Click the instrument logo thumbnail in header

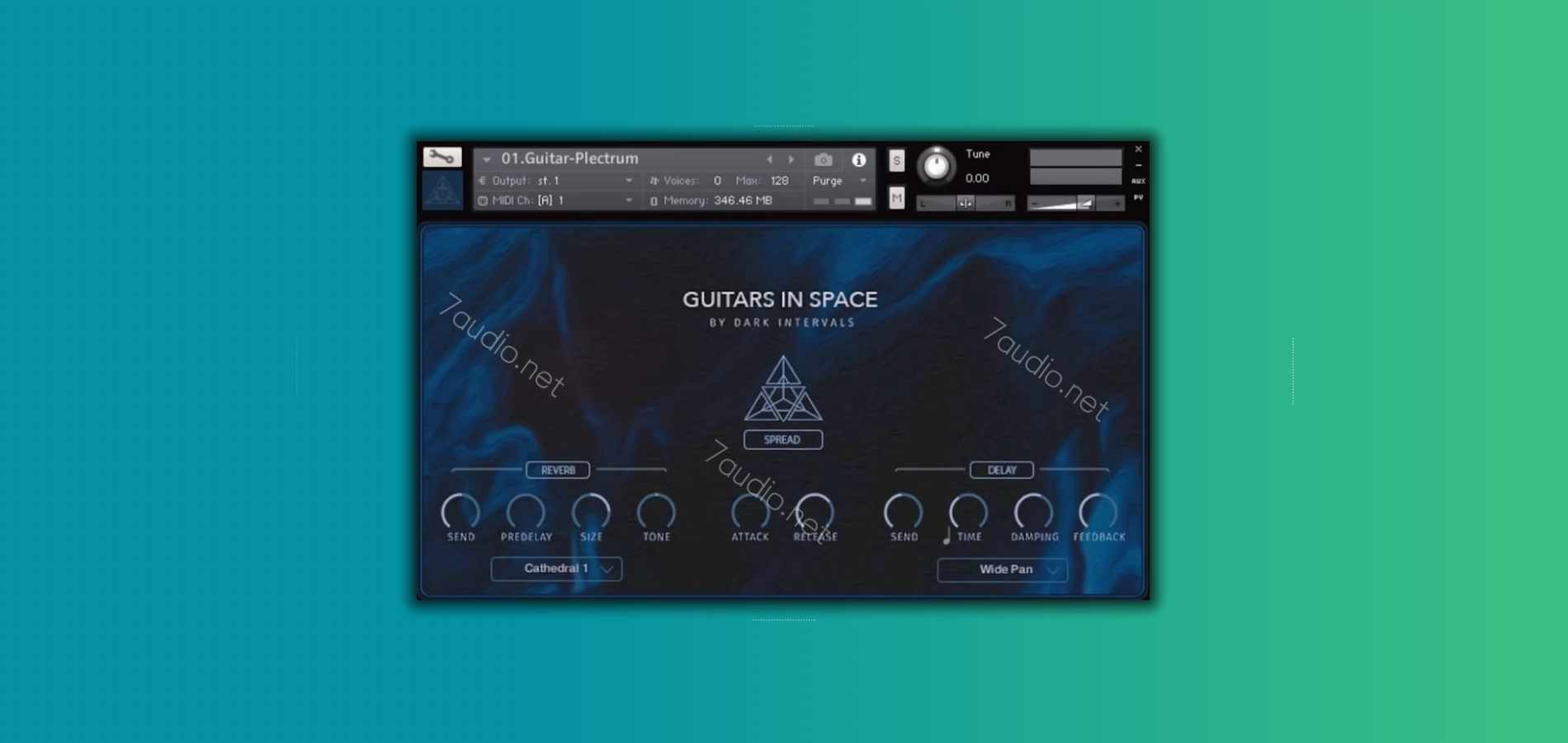click(443, 191)
